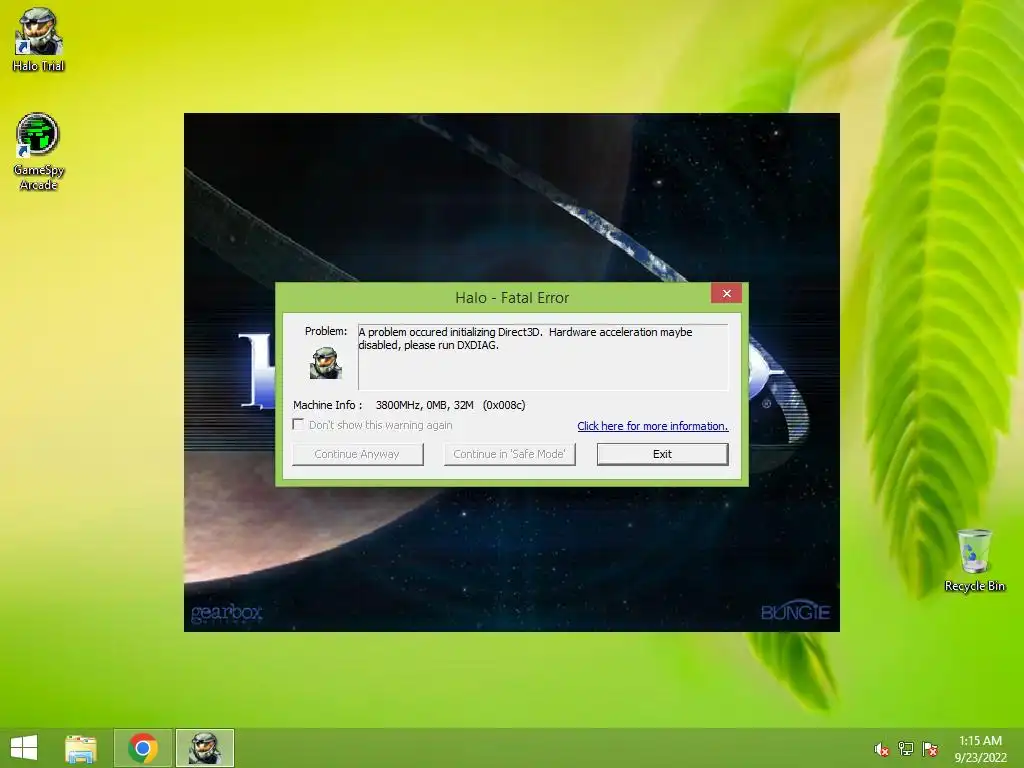Click the Continue Anyway button

pos(357,454)
